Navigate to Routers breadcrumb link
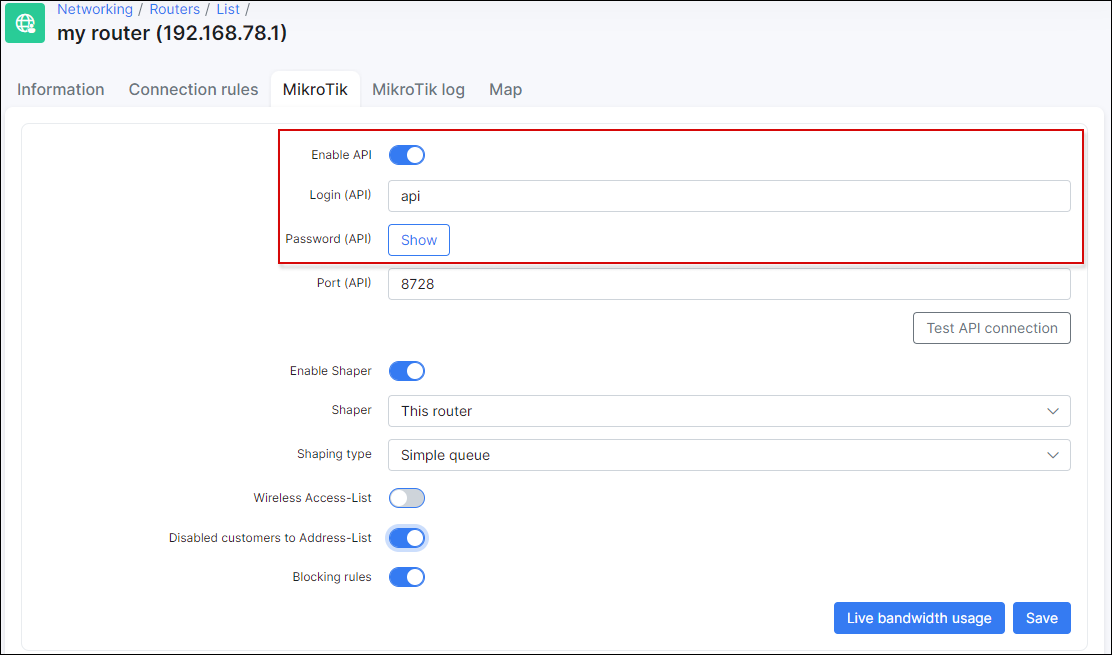 click(x=175, y=9)
